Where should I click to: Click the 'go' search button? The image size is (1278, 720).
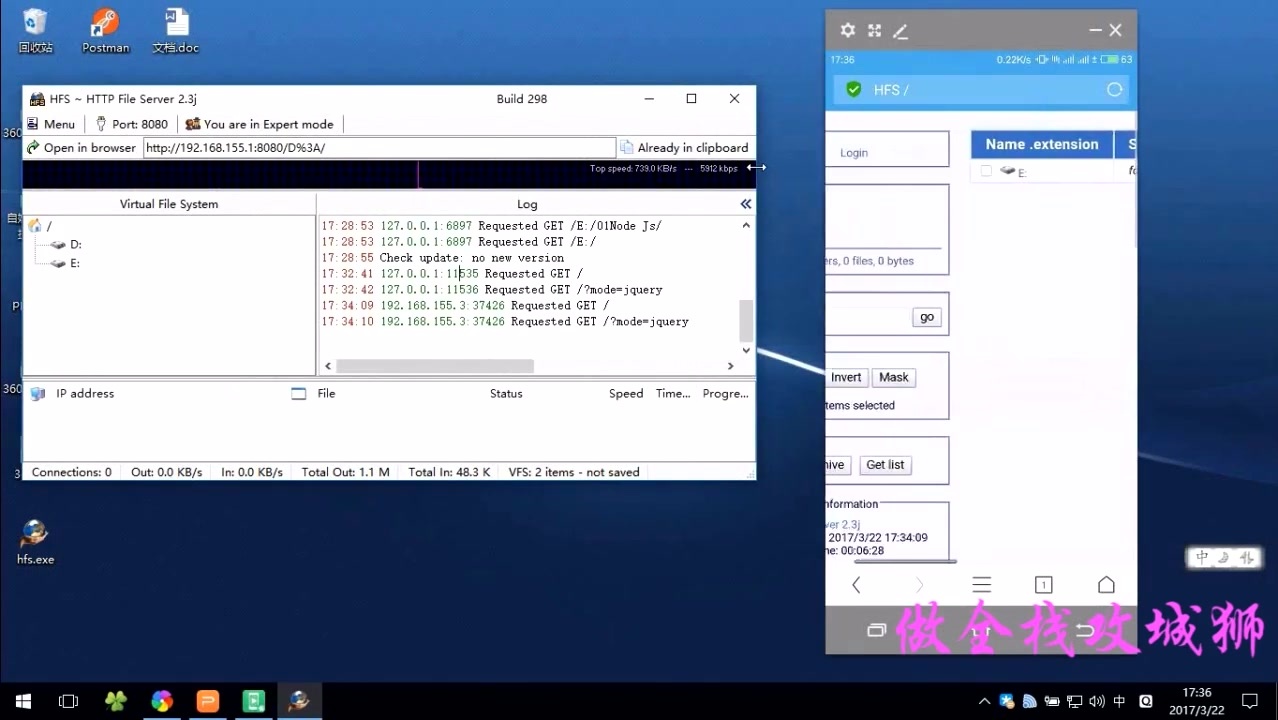tap(927, 317)
